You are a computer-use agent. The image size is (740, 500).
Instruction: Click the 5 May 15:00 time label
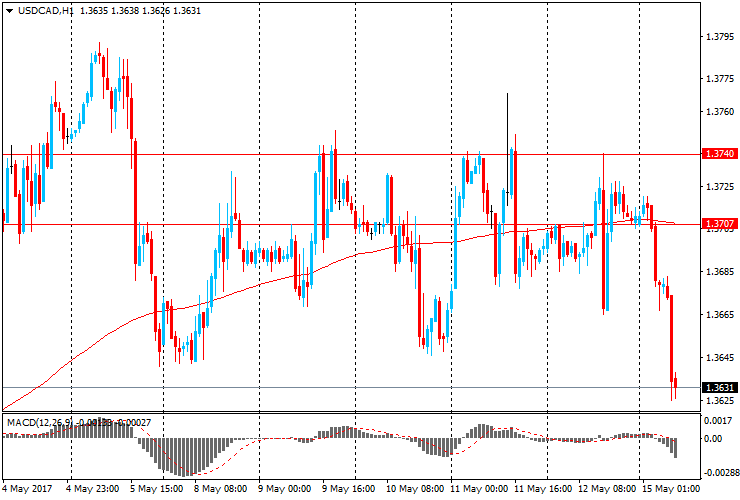tap(157, 489)
